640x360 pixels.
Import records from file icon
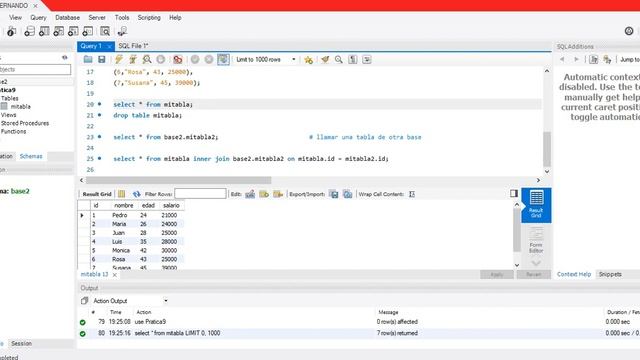pyautogui.click(x=348, y=194)
